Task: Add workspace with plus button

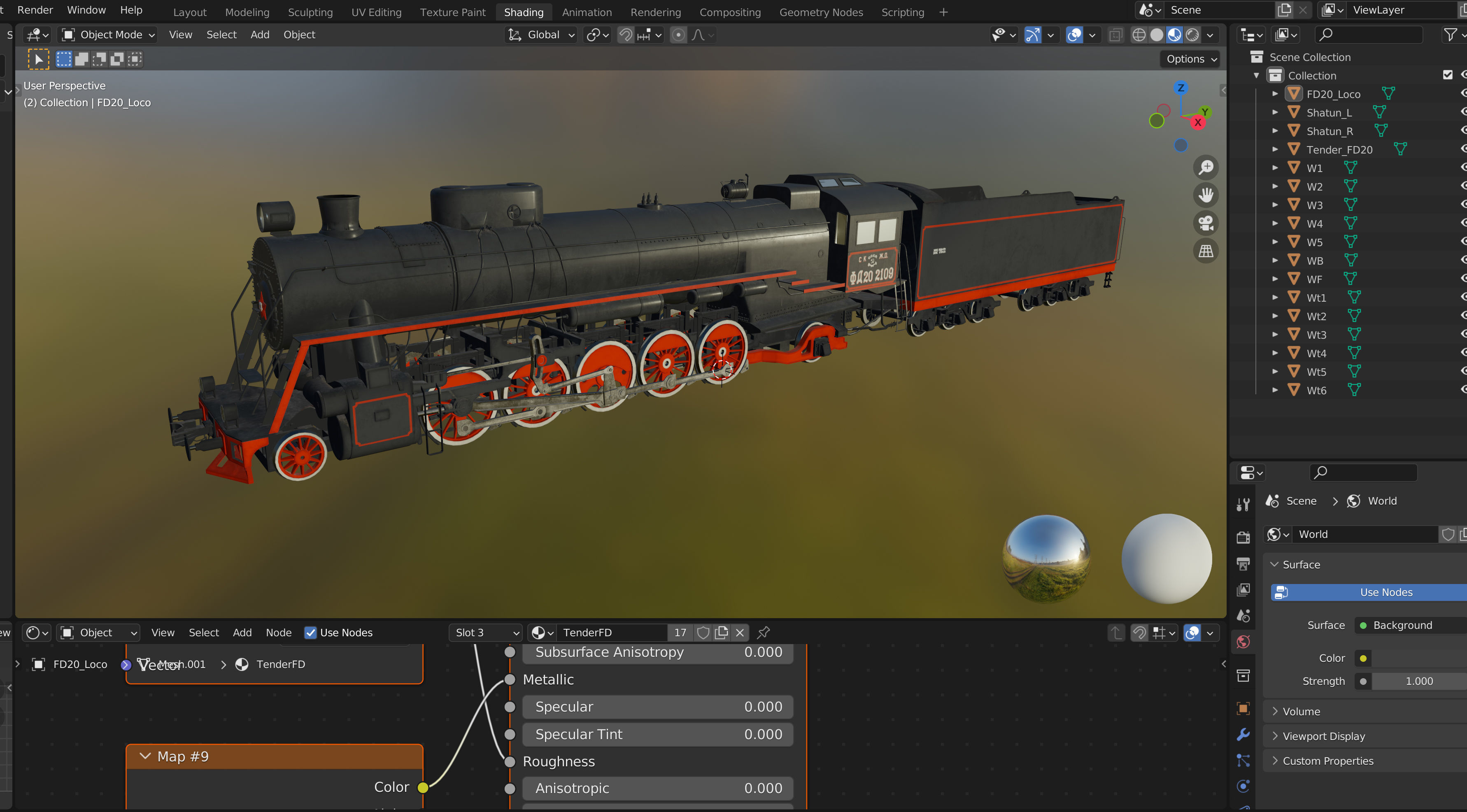Action: pos(943,12)
